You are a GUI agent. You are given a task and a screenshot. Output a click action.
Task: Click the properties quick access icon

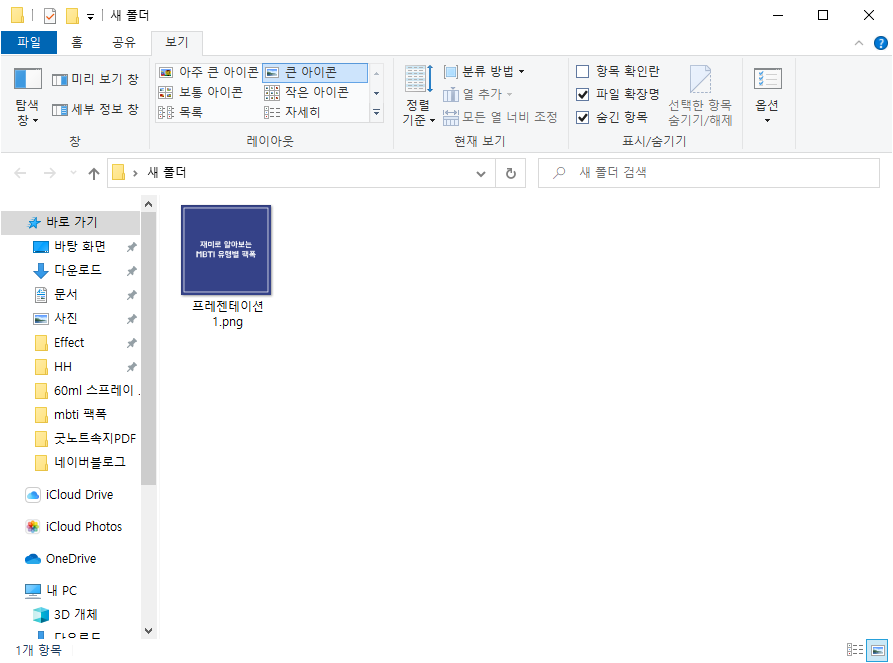tap(50, 15)
